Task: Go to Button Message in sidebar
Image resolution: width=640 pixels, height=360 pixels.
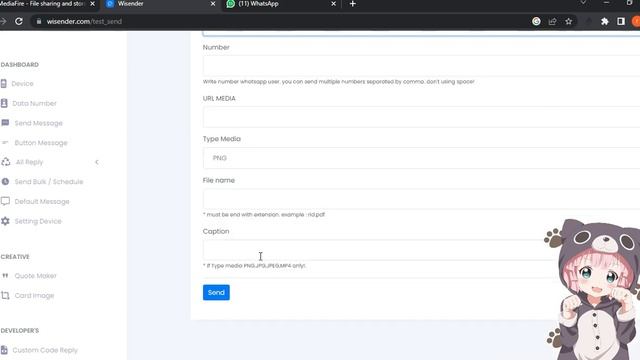Action: tap(41, 142)
